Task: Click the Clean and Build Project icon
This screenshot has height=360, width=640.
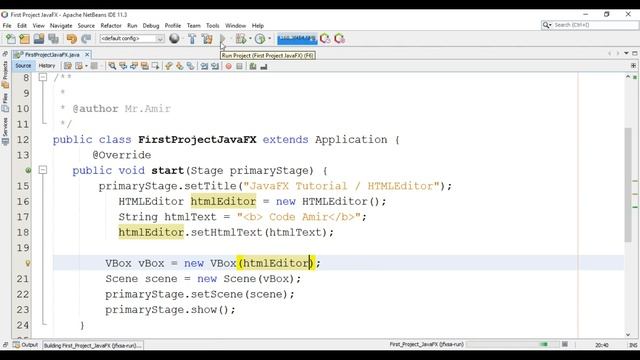Action: tap(207, 39)
